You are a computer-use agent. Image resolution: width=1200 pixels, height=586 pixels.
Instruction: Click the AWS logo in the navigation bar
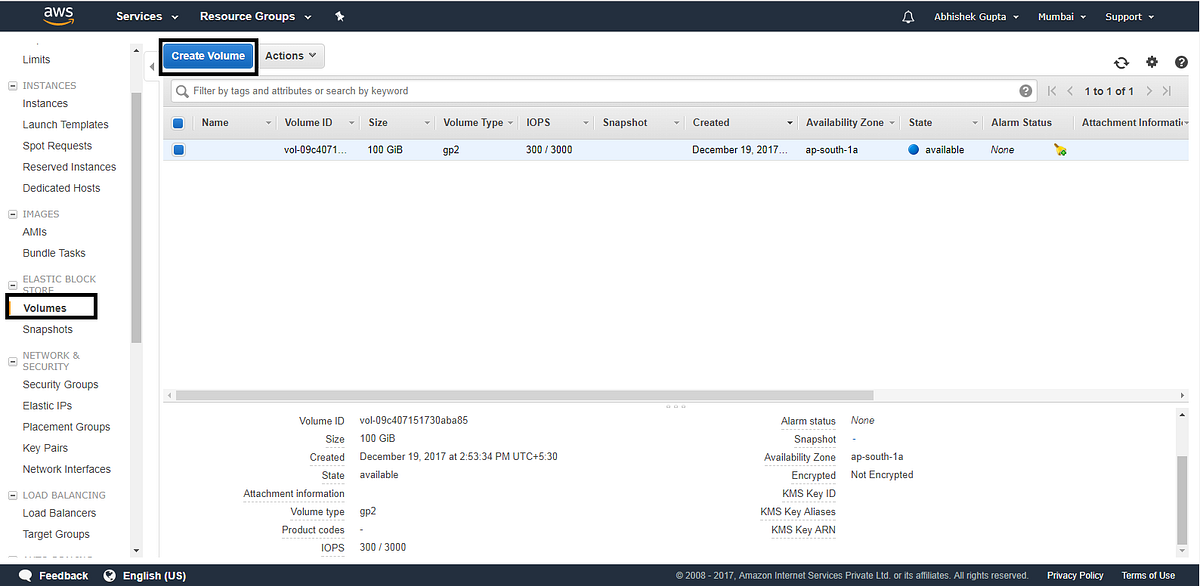coord(58,16)
